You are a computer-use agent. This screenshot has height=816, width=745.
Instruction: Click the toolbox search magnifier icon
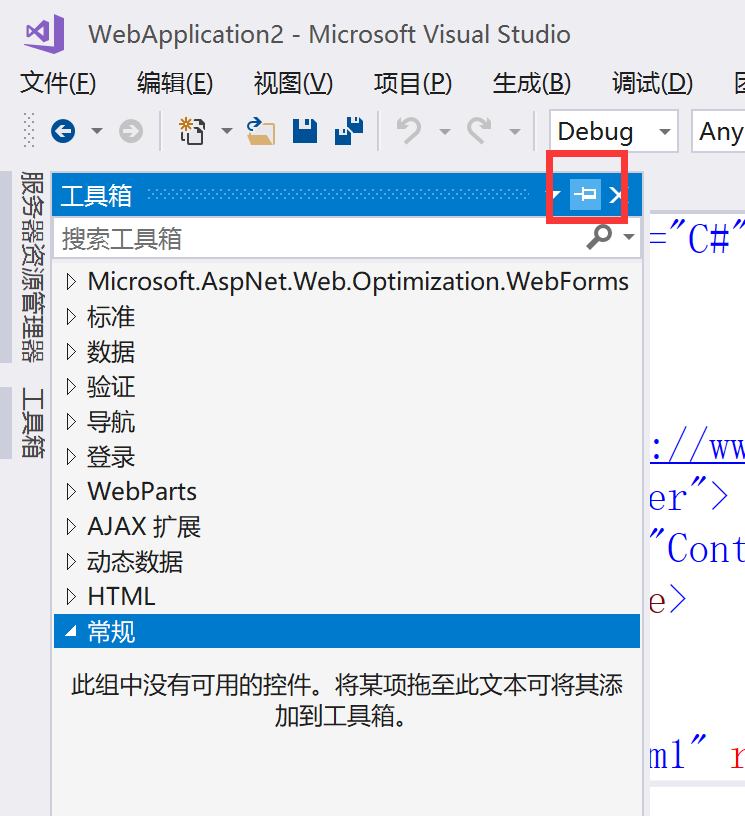coord(599,237)
